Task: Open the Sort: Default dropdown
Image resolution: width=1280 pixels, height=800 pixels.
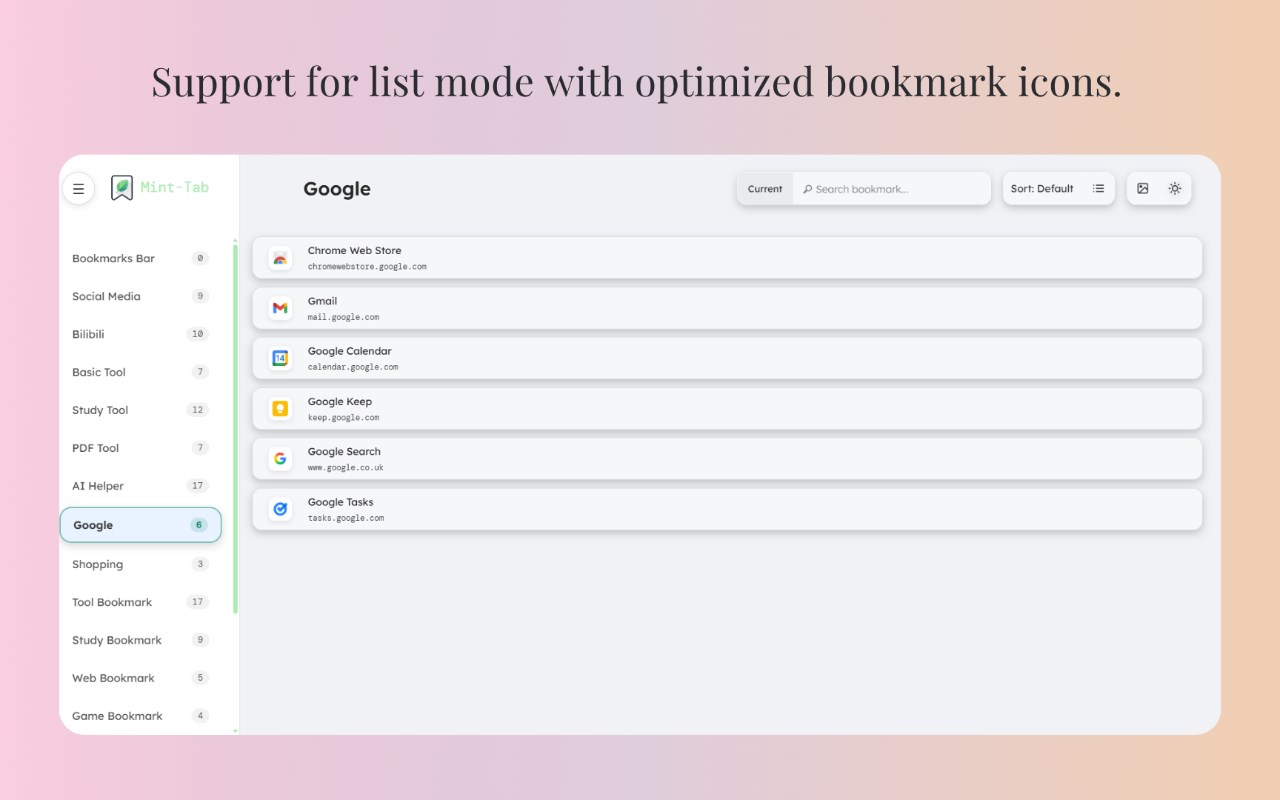Action: (1042, 188)
